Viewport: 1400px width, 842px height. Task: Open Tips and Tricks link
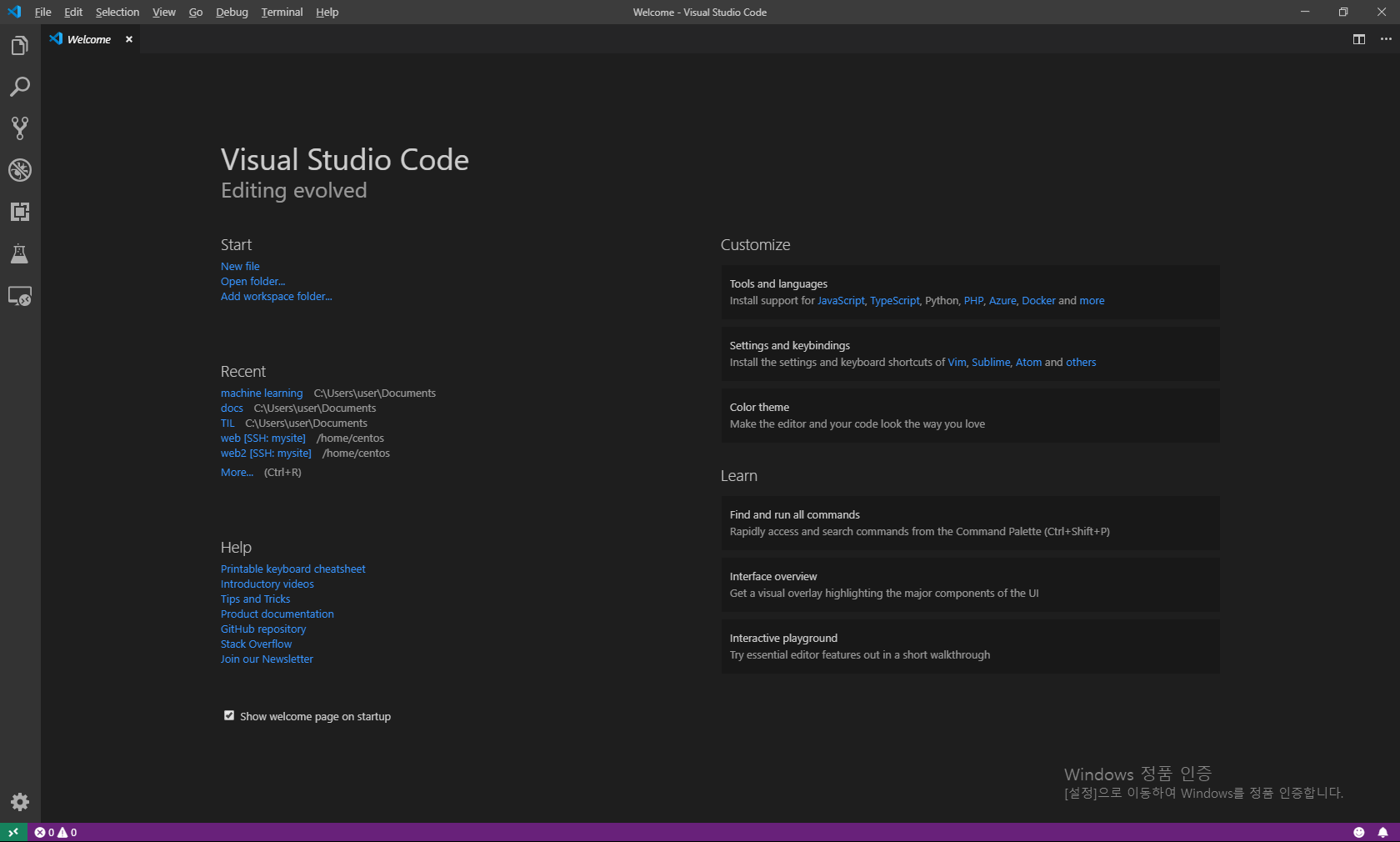256,599
